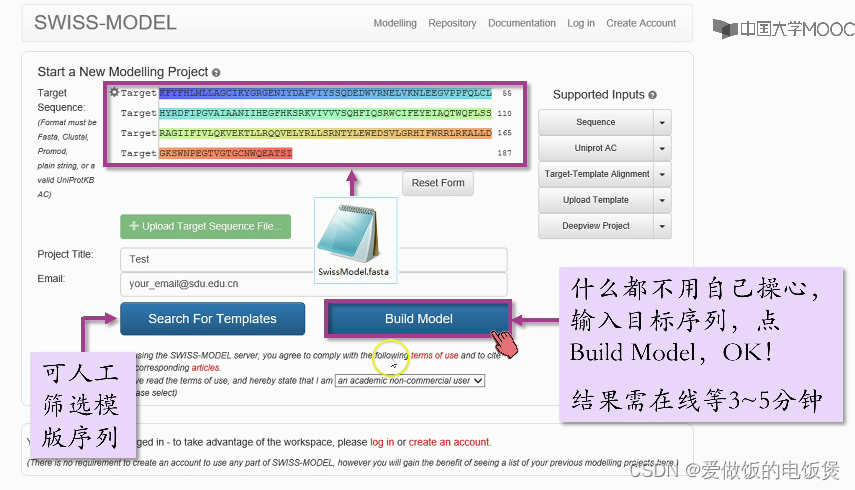Select the Sequence supported input button

(x=595, y=123)
